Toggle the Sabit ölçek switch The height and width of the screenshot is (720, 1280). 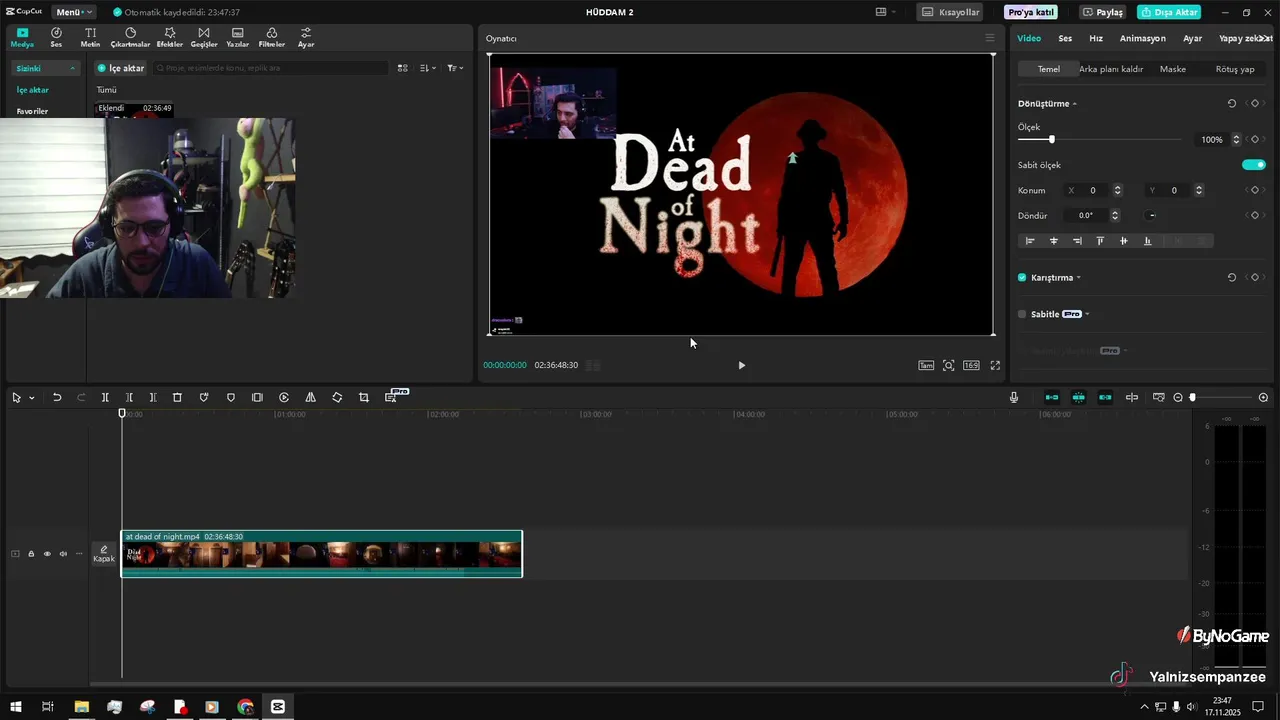pyautogui.click(x=1253, y=165)
